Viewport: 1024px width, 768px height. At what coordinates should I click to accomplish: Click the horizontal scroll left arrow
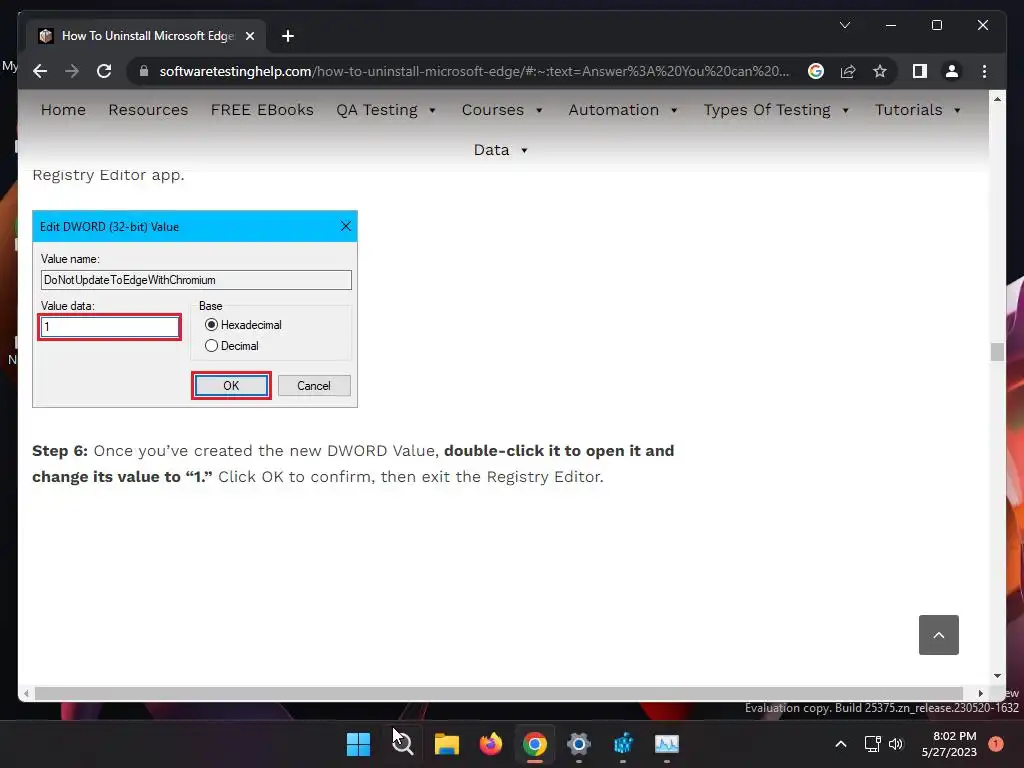click(26, 694)
